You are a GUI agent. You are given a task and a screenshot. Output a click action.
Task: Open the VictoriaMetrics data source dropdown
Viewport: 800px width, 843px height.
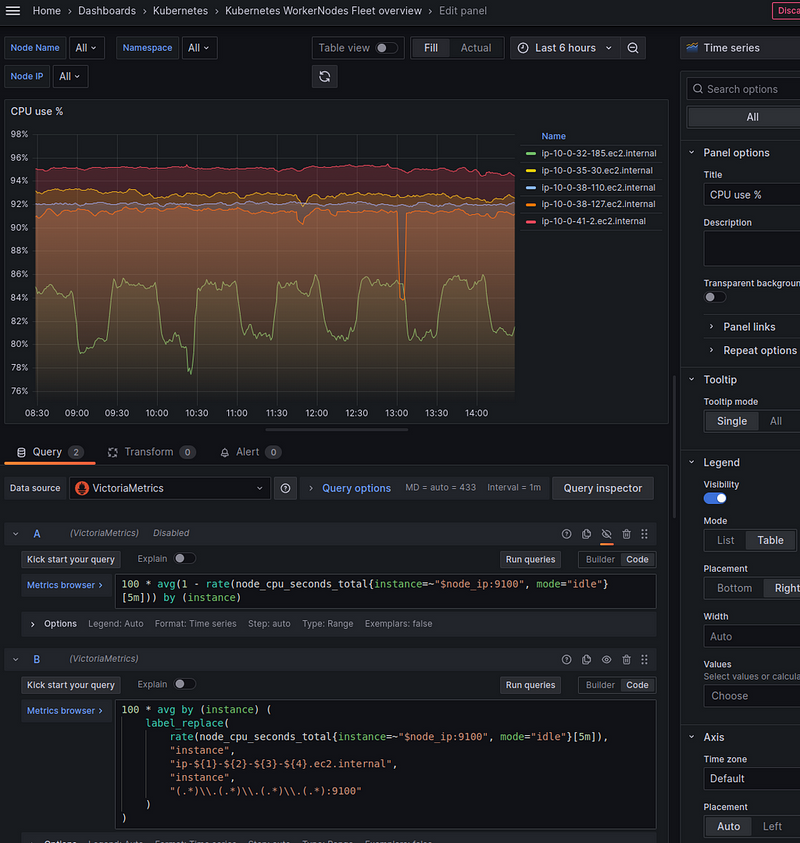click(x=170, y=488)
